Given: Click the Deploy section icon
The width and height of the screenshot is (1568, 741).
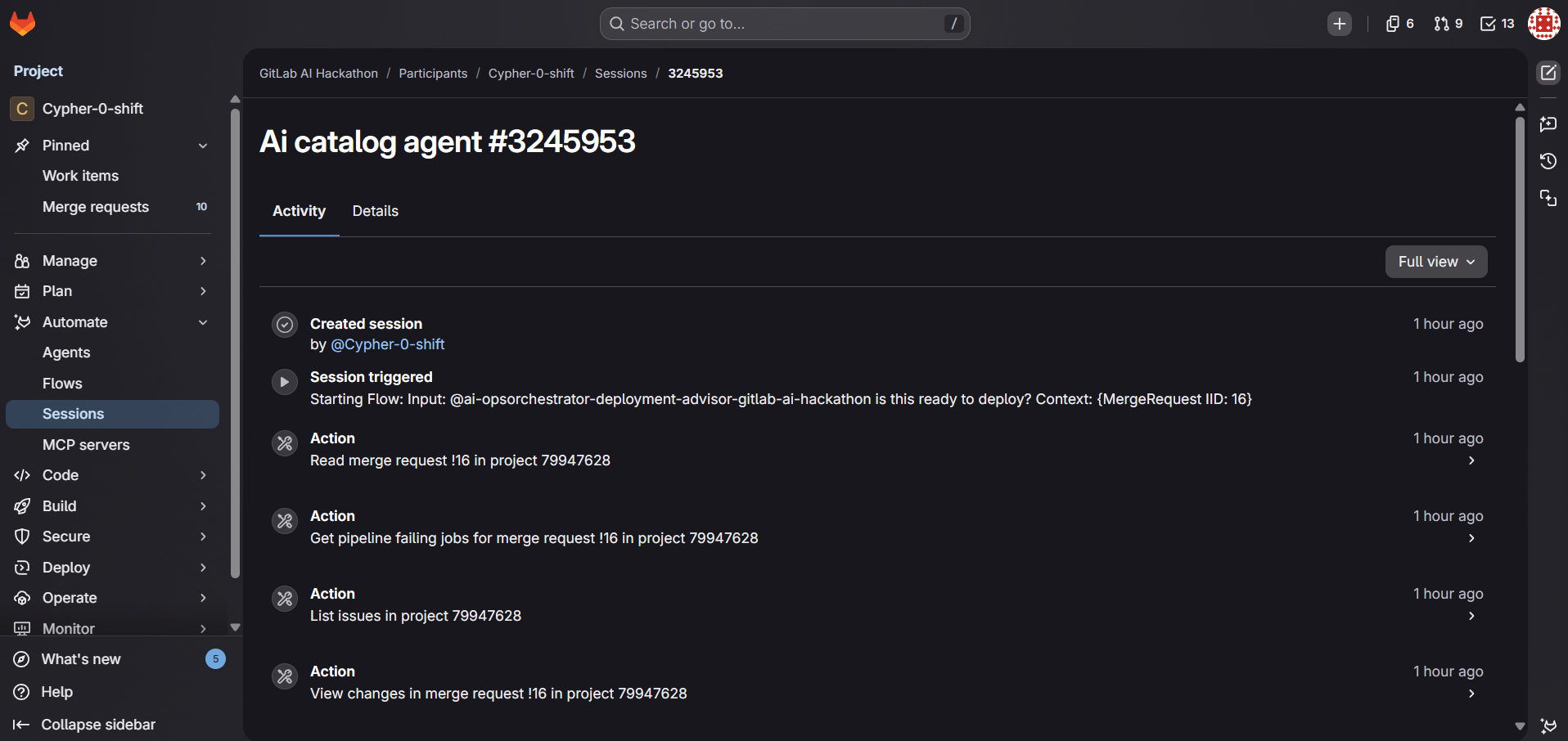Looking at the screenshot, I should click(x=22, y=568).
